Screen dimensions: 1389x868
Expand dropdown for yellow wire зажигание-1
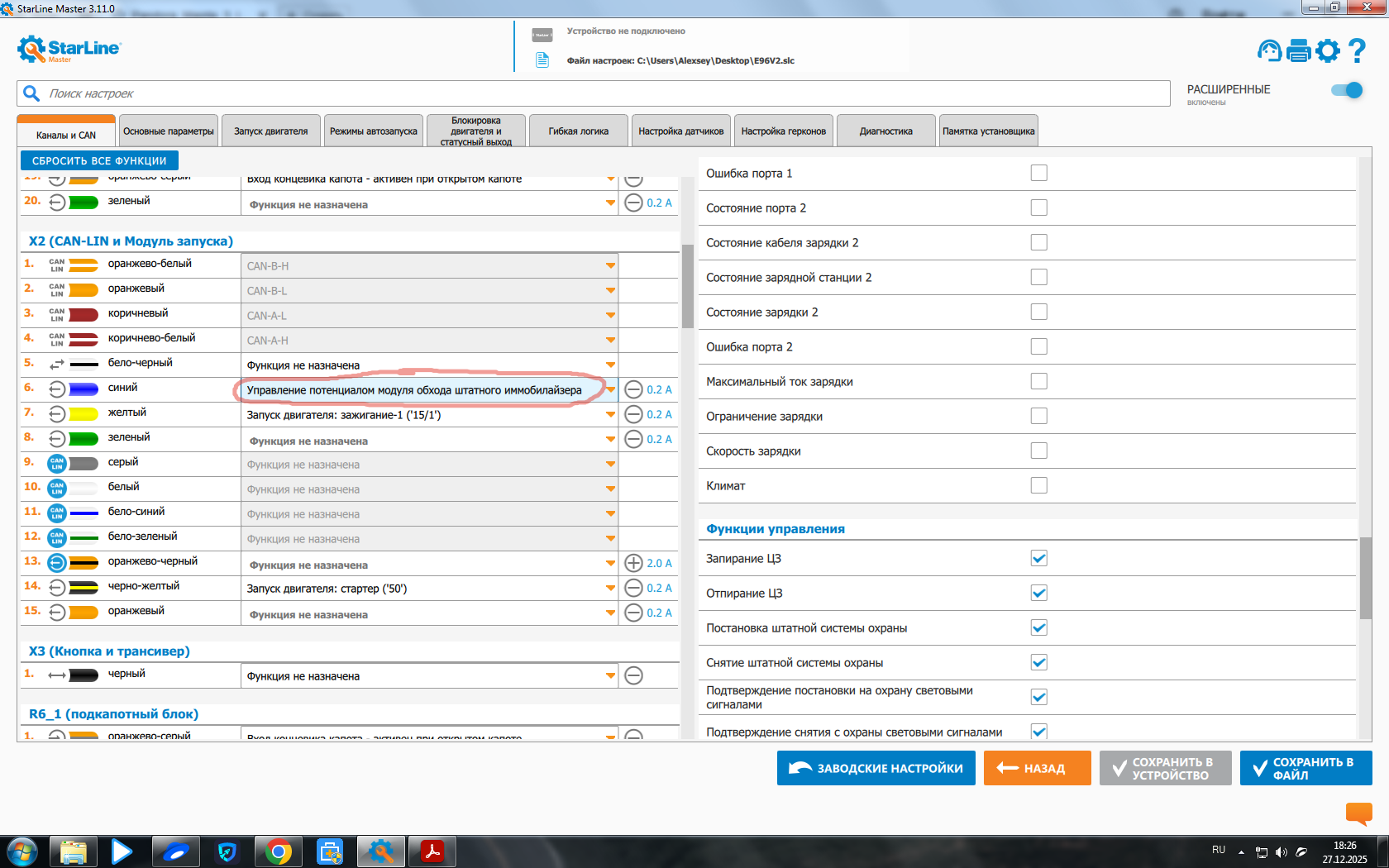tap(610, 415)
